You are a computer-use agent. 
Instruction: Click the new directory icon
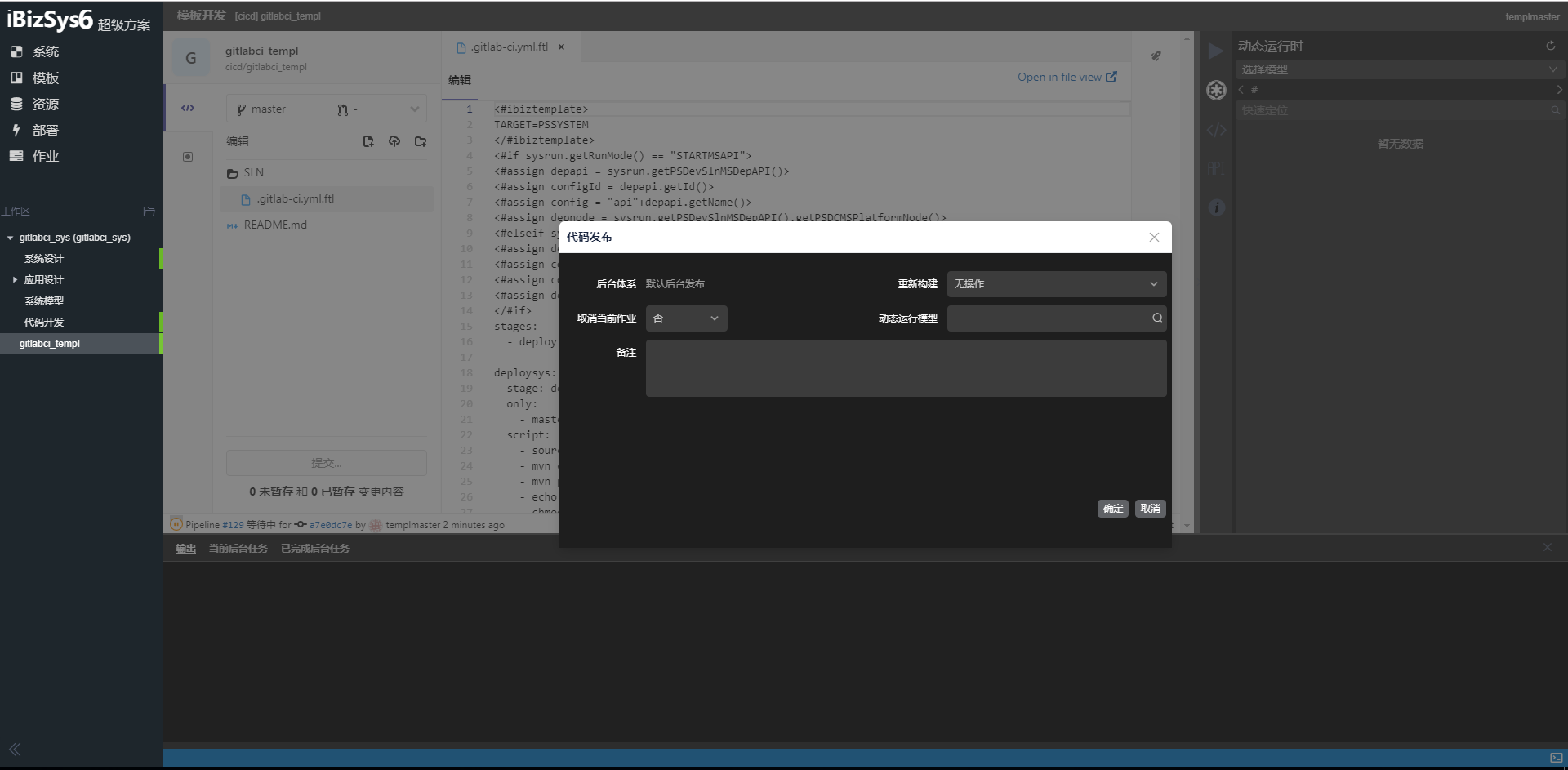421,141
